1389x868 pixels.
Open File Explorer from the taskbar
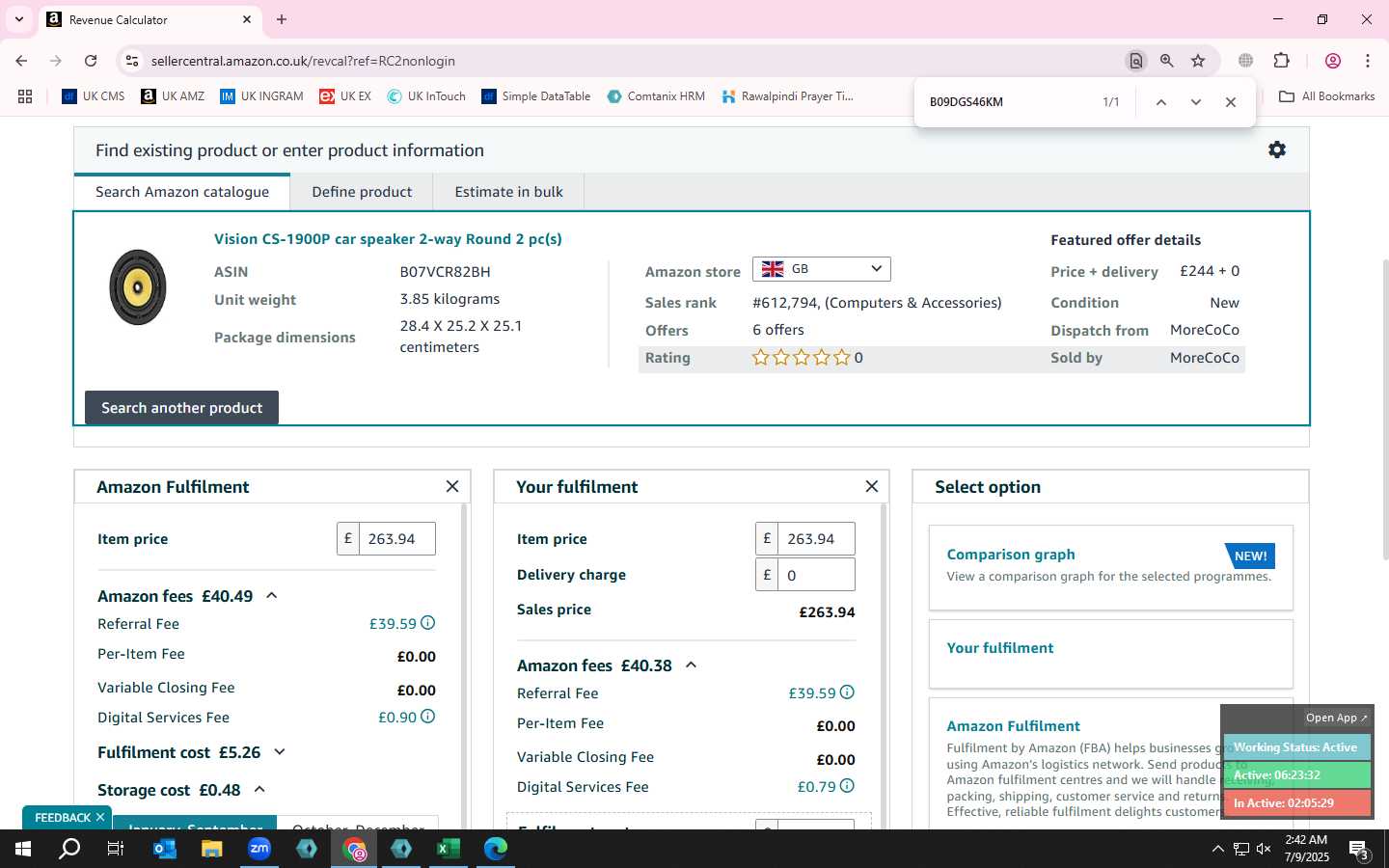211,849
